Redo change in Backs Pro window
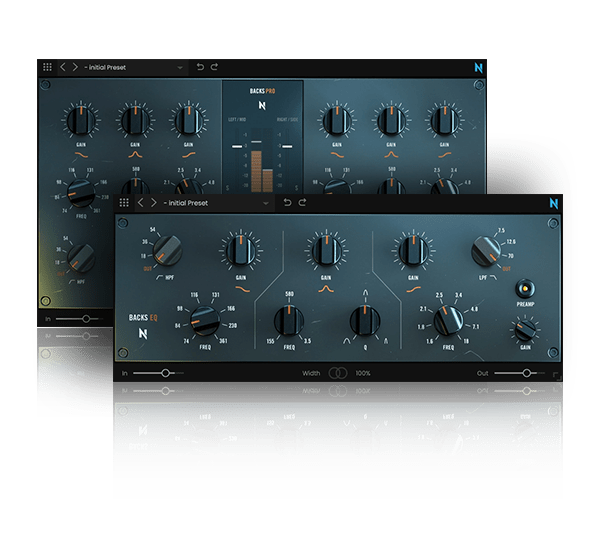The width and height of the screenshot is (600, 543). (x=214, y=67)
